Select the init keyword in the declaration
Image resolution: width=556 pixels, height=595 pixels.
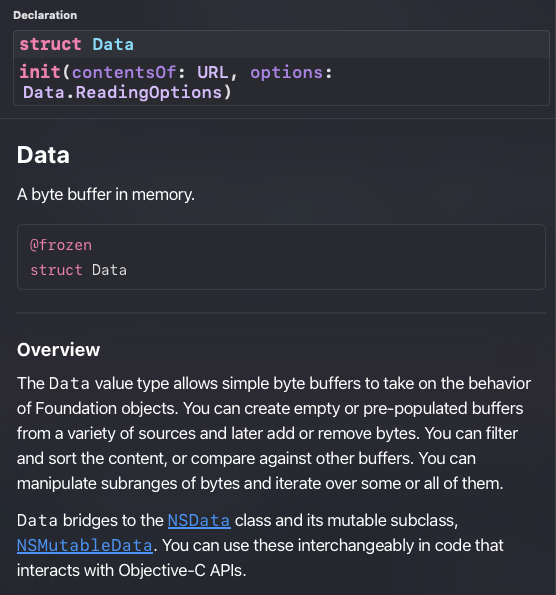pyautogui.click(x=40, y=72)
